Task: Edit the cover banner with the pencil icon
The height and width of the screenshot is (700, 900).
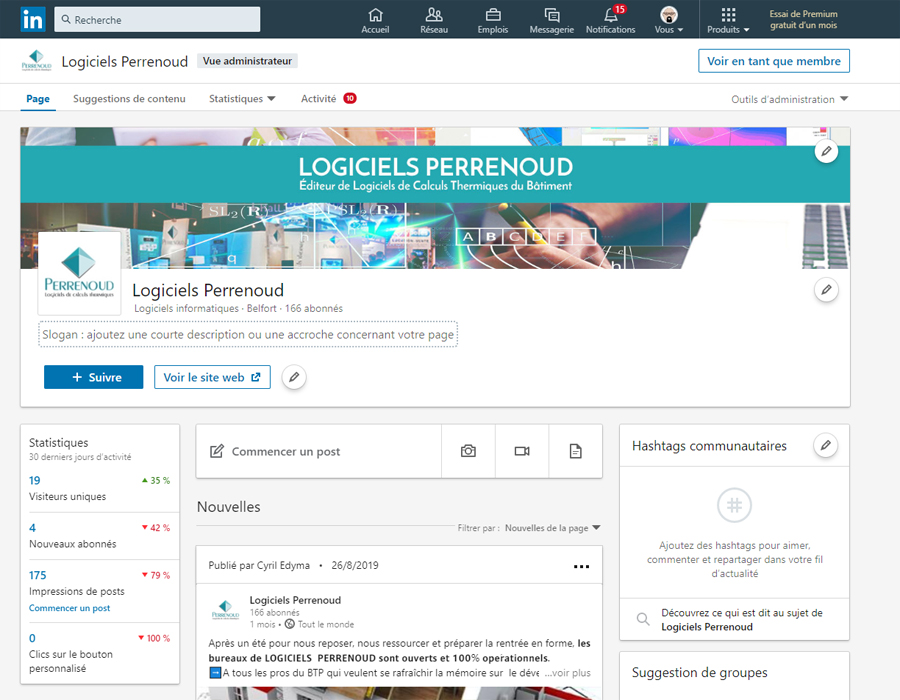Action: click(x=826, y=151)
